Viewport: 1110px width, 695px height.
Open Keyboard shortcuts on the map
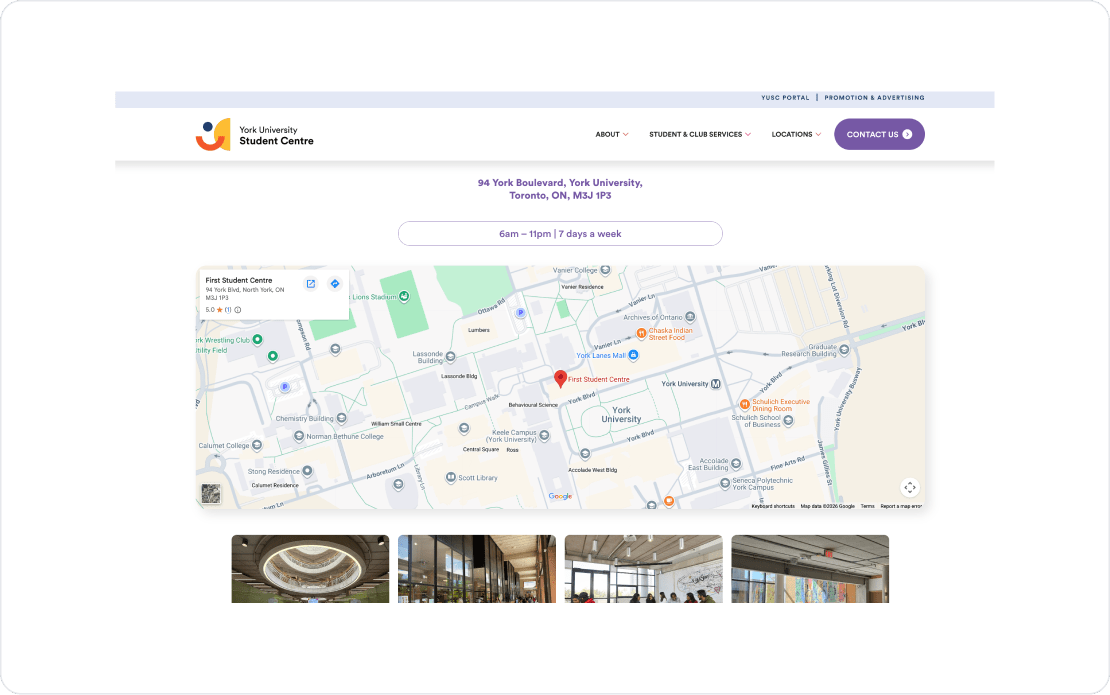[x=773, y=506]
